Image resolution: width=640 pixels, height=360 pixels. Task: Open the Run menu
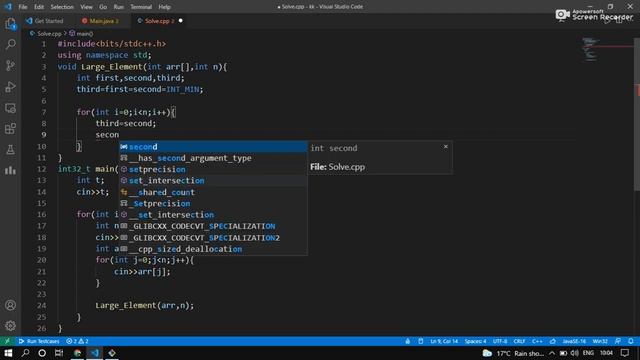118,7
